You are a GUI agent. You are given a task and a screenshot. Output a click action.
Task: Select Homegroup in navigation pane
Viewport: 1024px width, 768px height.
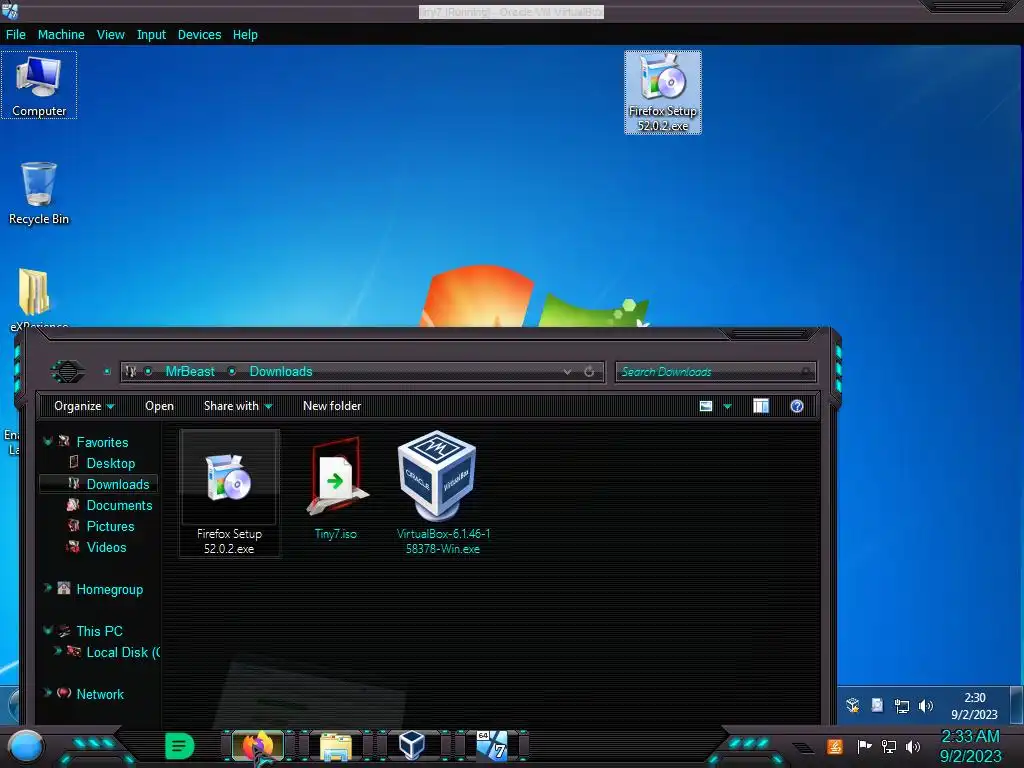click(x=110, y=589)
